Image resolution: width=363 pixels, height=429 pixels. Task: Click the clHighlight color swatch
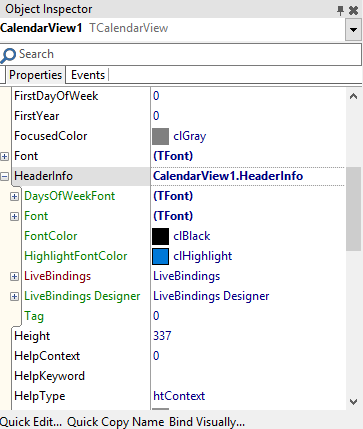(160, 256)
